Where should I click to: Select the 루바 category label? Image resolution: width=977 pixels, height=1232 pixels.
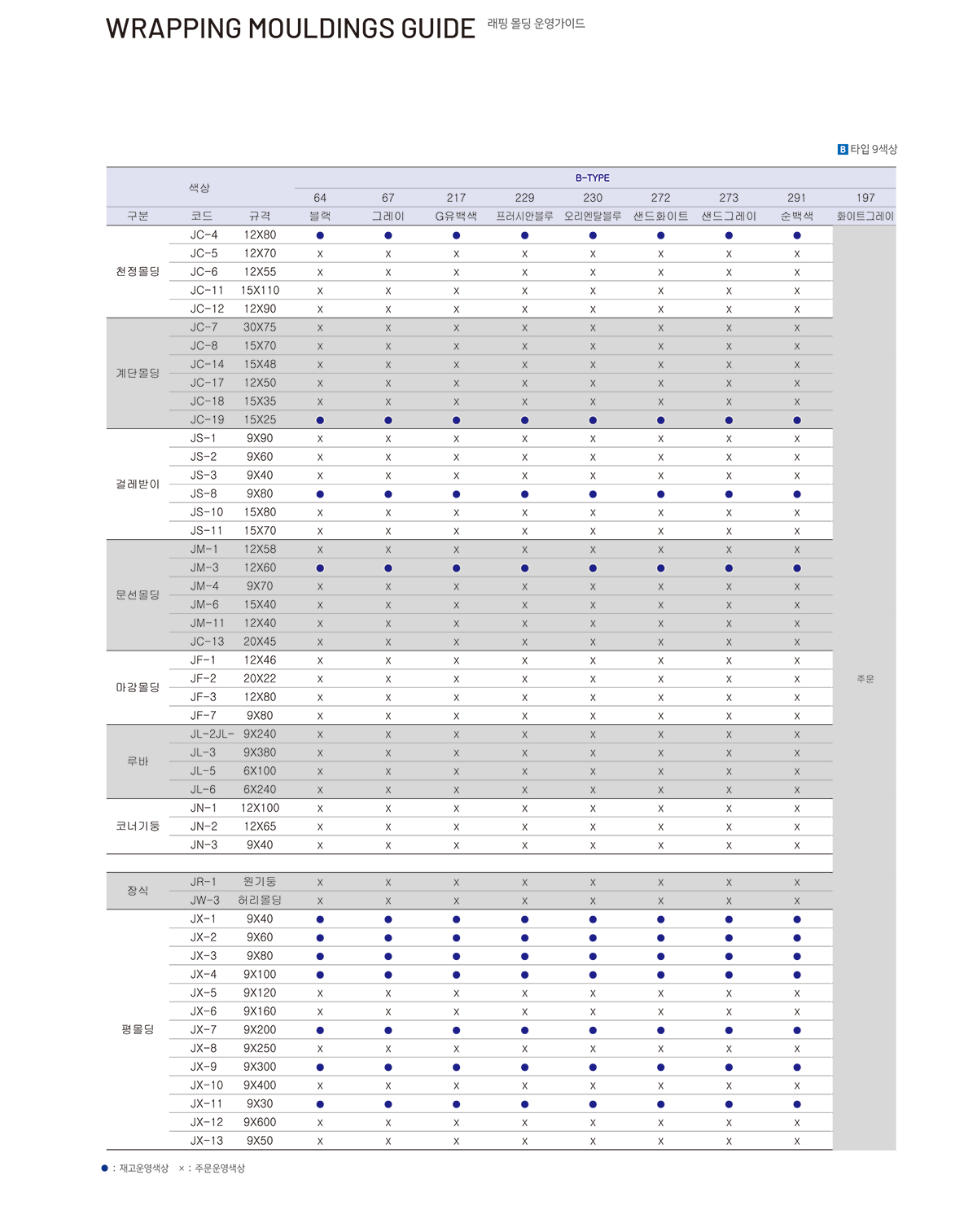(138, 761)
